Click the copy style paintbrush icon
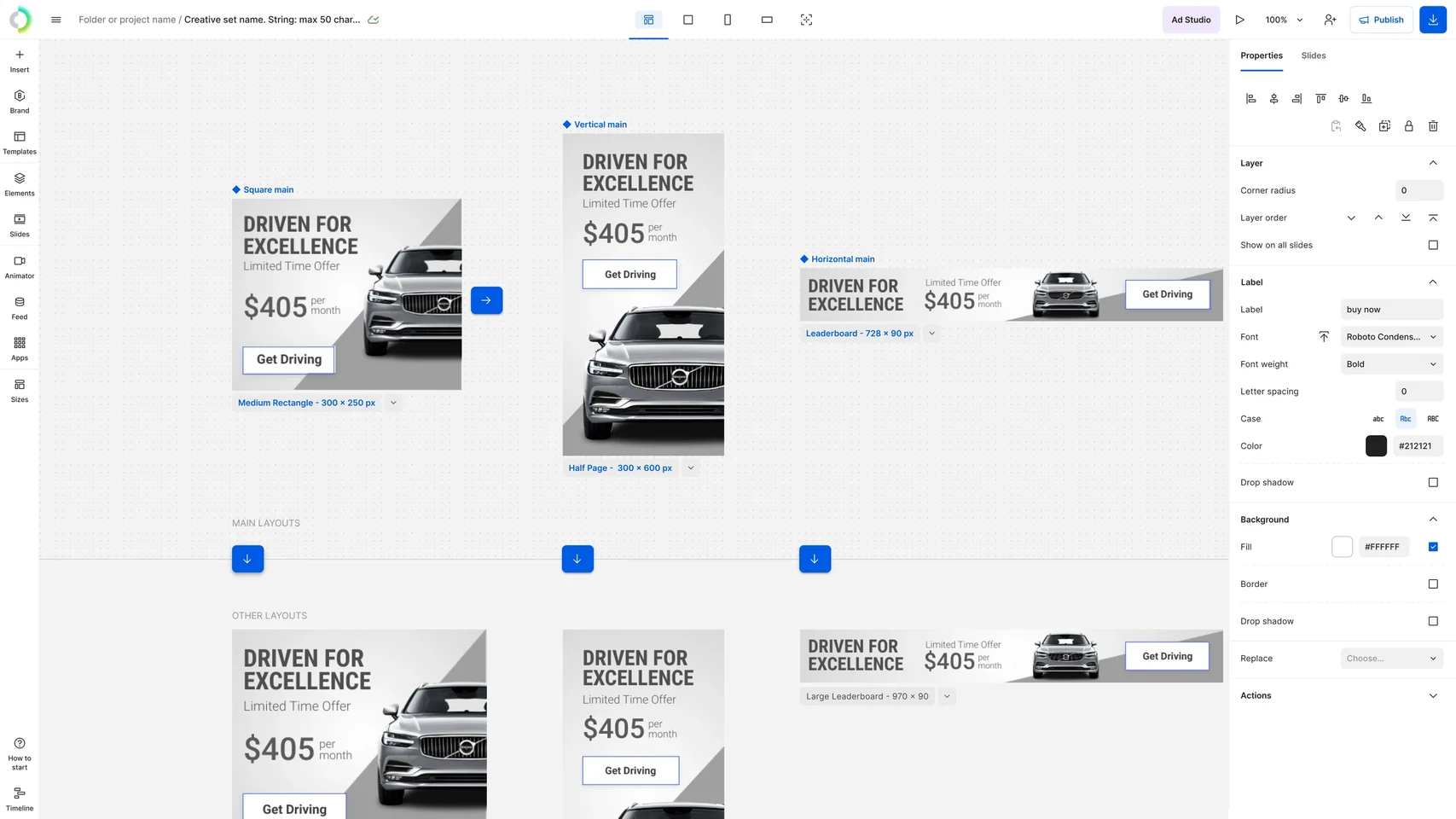Image resolution: width=1456 pixels, height=819 pixels. (x=1360, y=126)
